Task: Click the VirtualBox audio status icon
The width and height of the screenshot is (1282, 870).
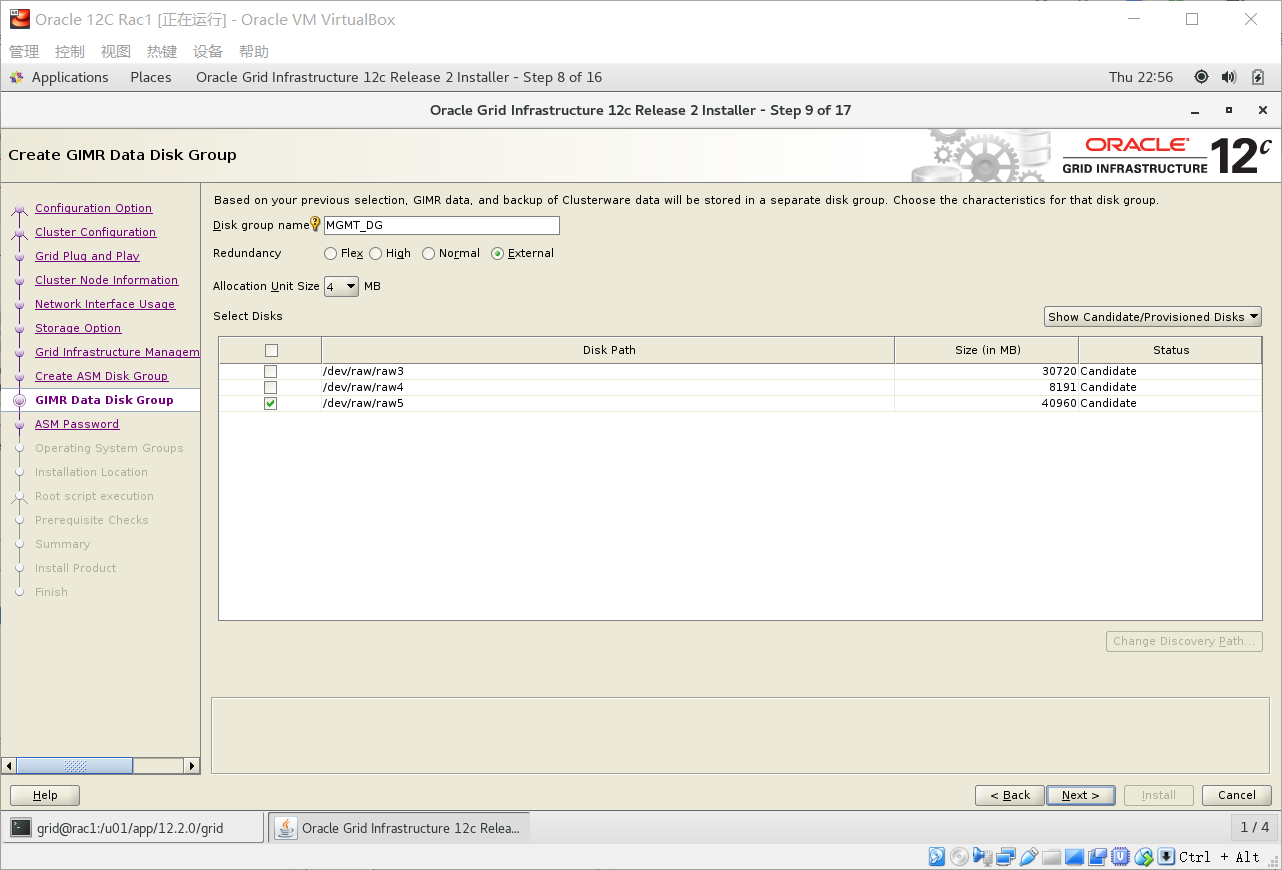Action: (982, 857)
